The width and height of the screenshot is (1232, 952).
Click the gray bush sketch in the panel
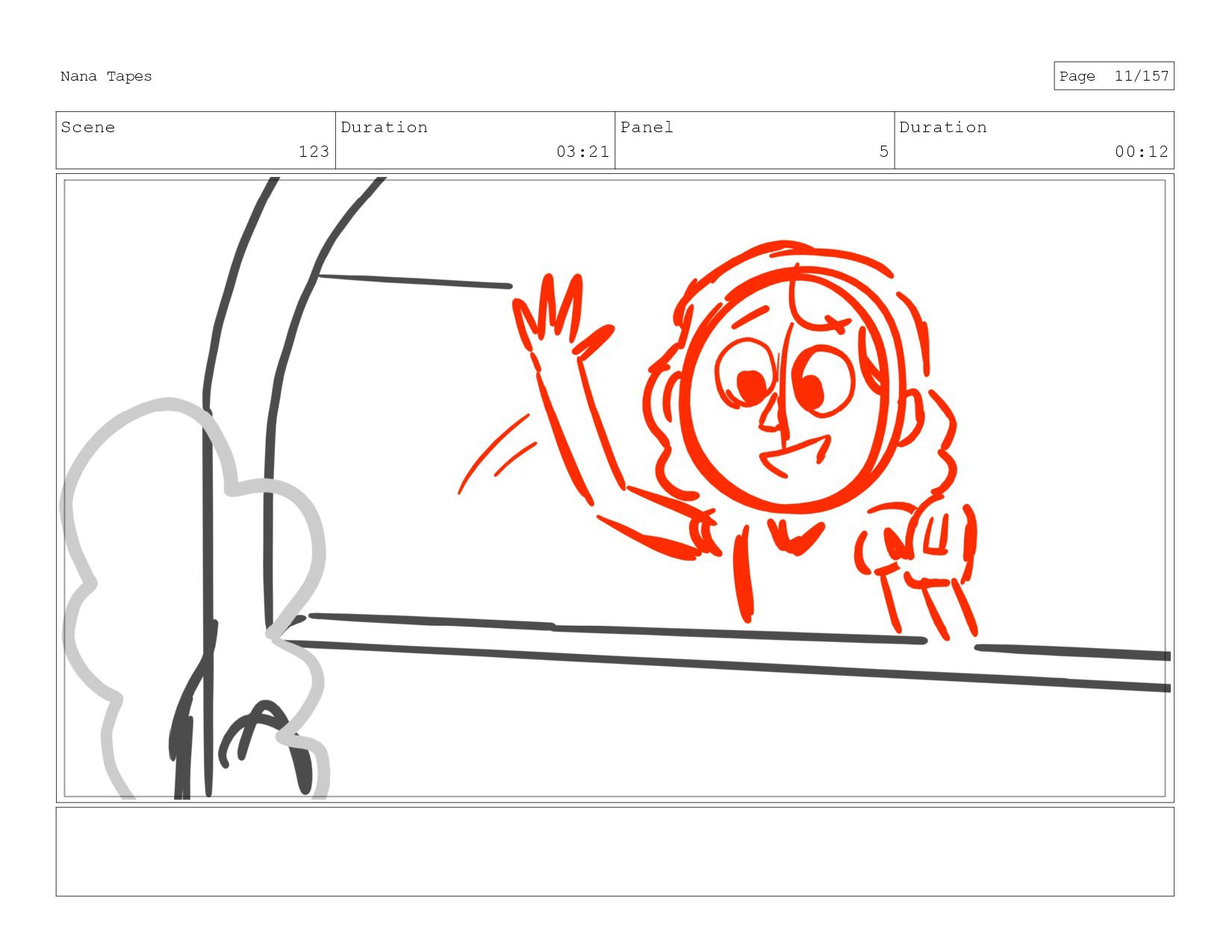[x=194, y=597]
